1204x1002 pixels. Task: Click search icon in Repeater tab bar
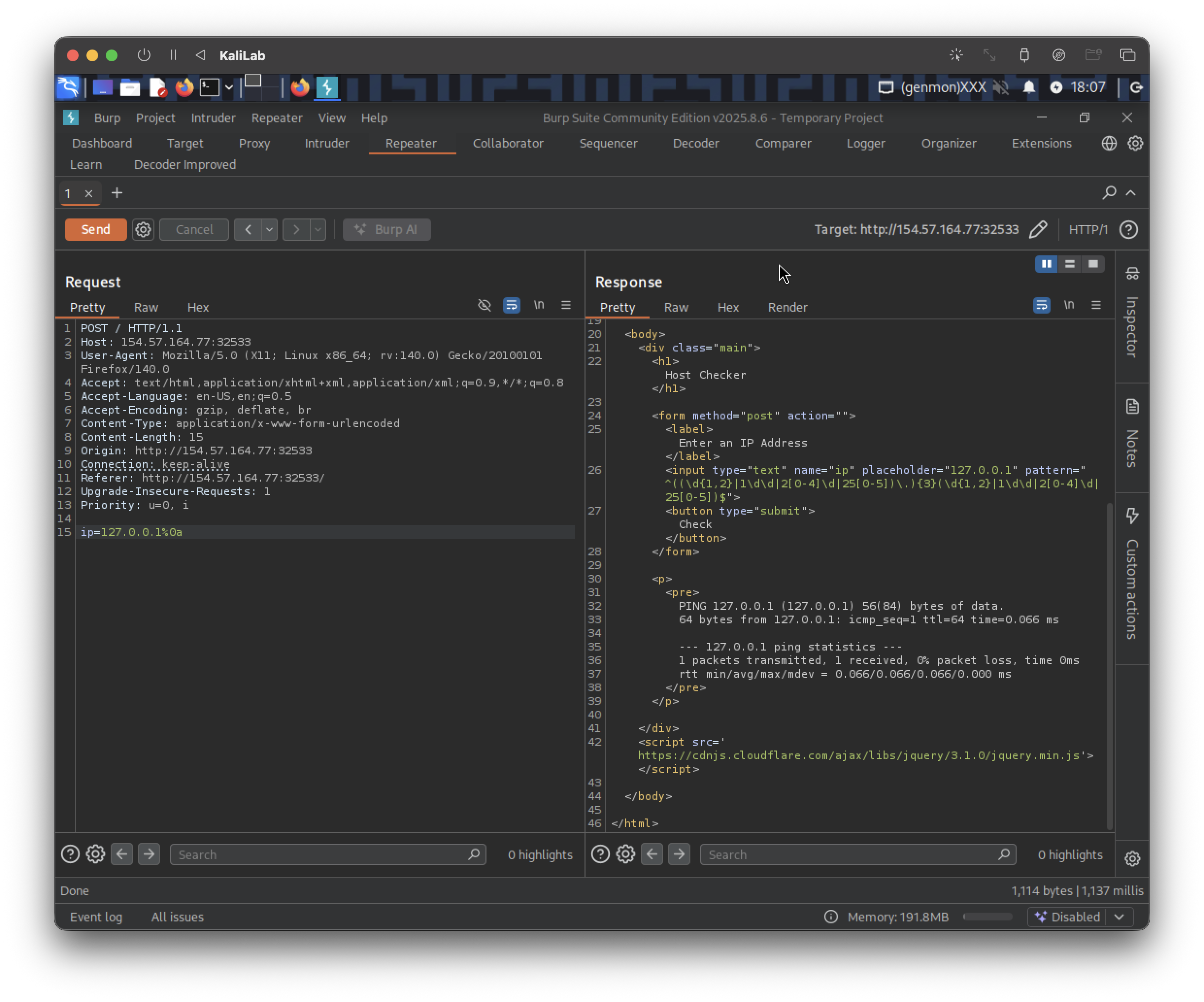point(1109,193)
